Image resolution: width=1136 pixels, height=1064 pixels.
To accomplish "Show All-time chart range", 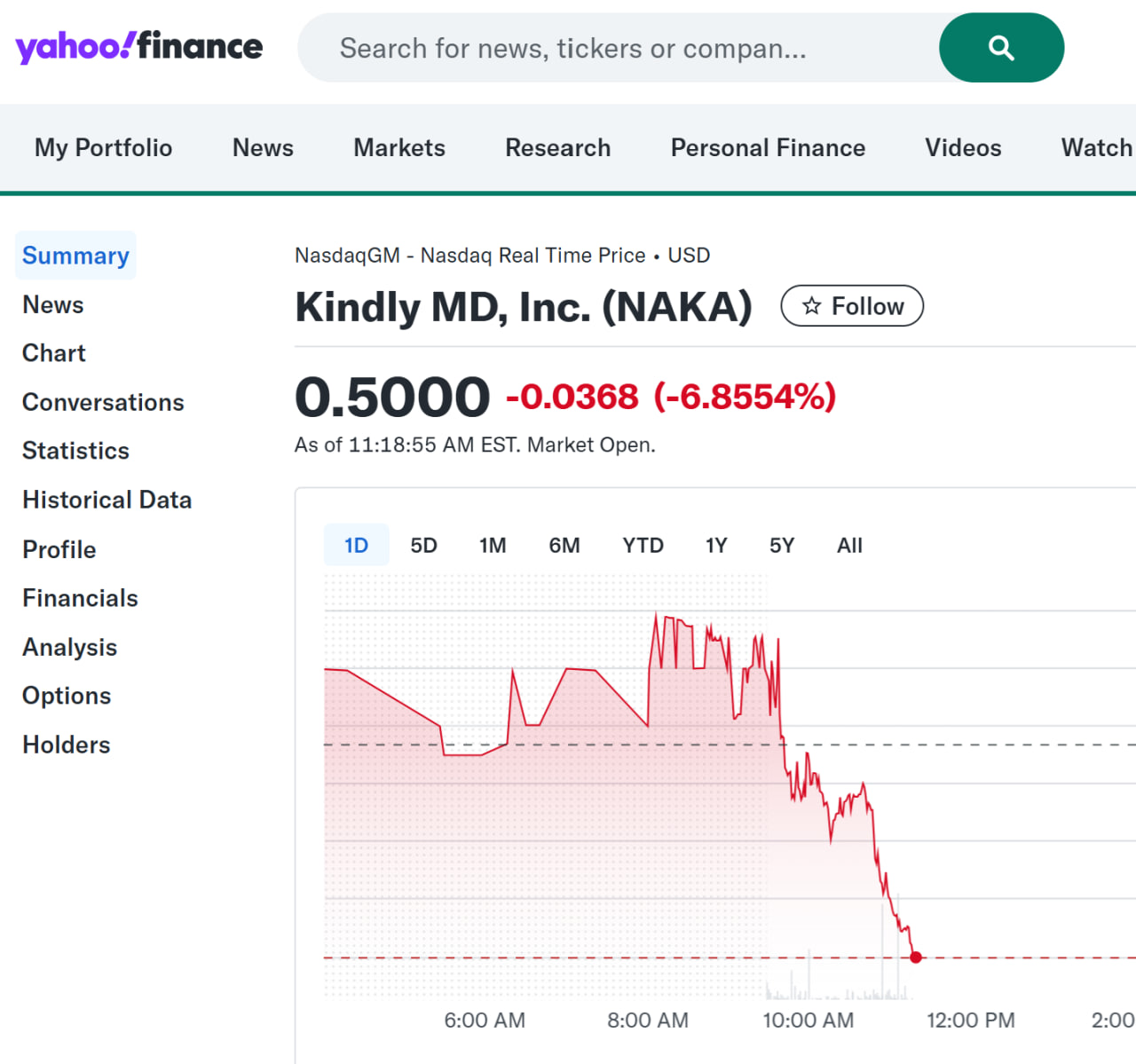I will [849, 545].
